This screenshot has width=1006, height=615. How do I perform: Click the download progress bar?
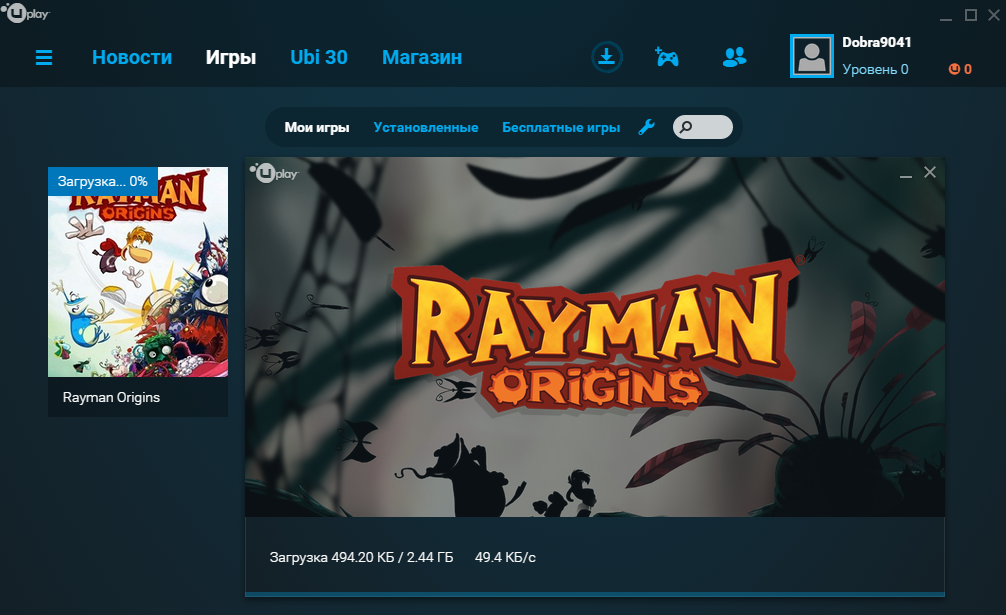click(x=595, y=594)
